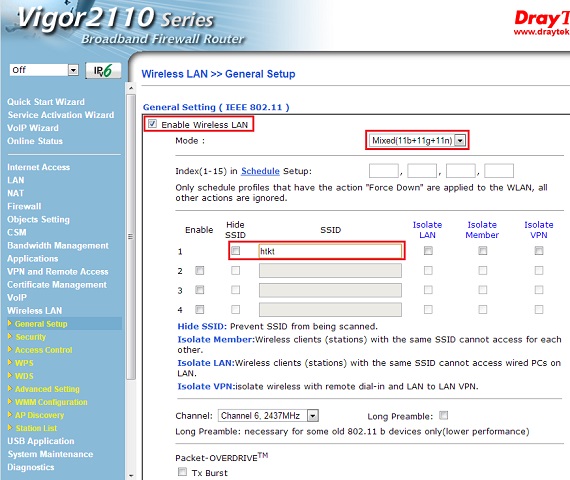
Task: Open the CSM menu
Action: click(17, 232)
